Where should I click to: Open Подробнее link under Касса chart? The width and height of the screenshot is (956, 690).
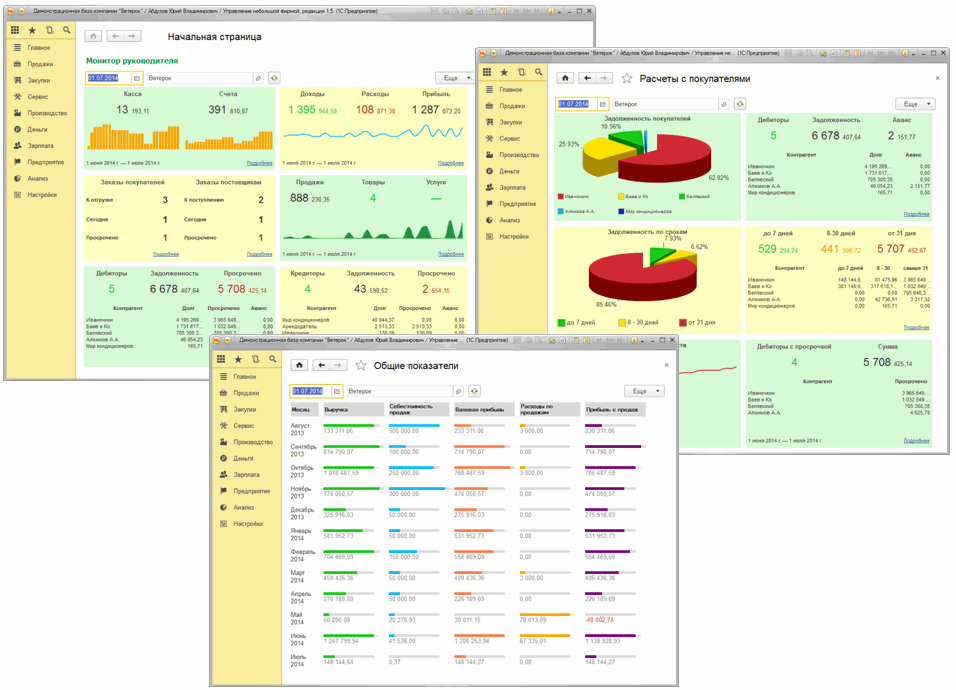point(259,163)
